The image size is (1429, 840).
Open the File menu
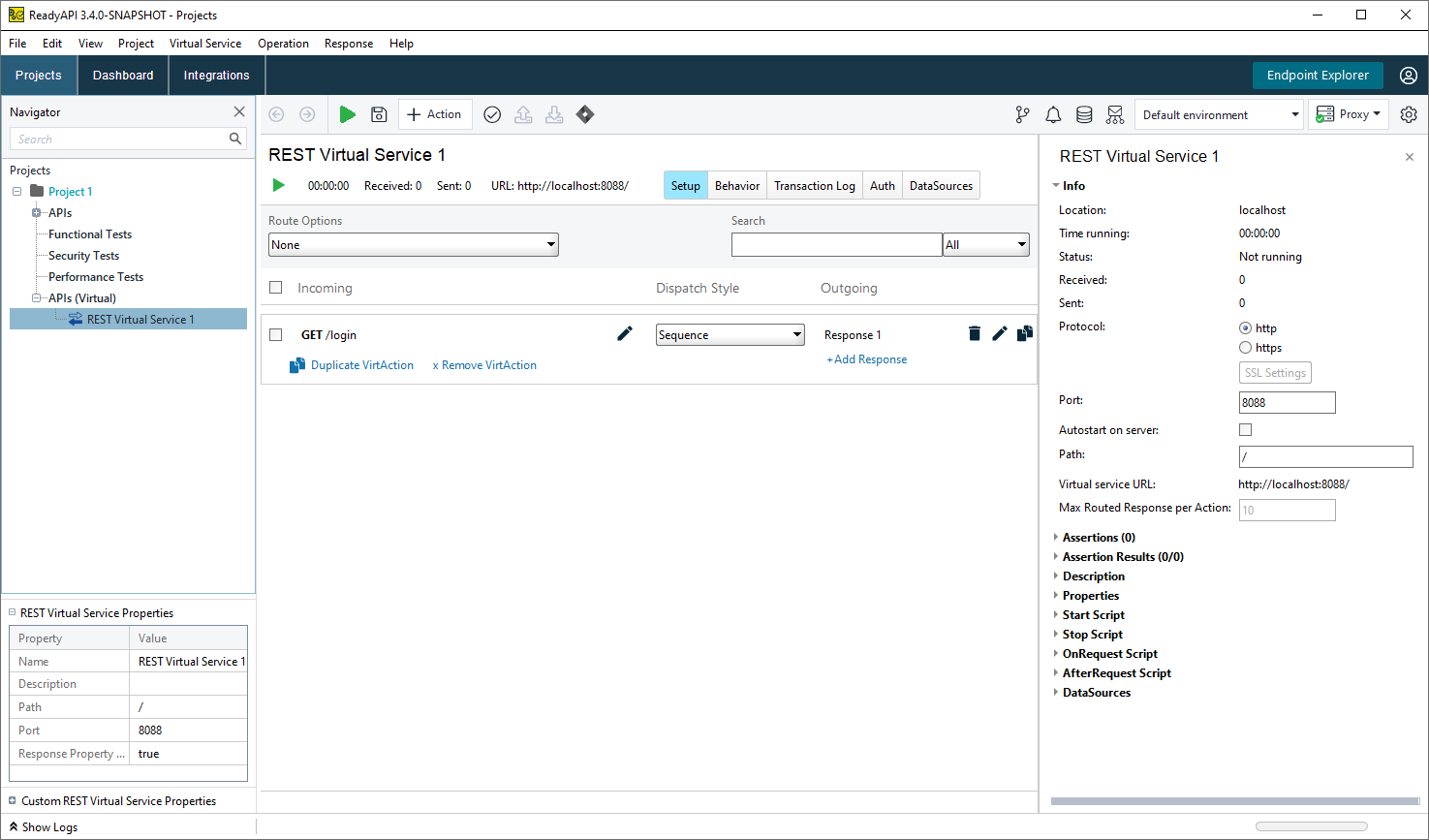click(x=17, y=44)
